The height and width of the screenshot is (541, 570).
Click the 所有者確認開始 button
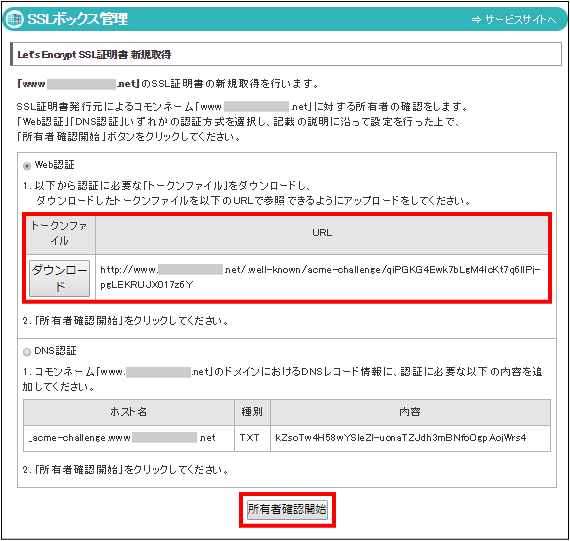[x=287, y=509]
